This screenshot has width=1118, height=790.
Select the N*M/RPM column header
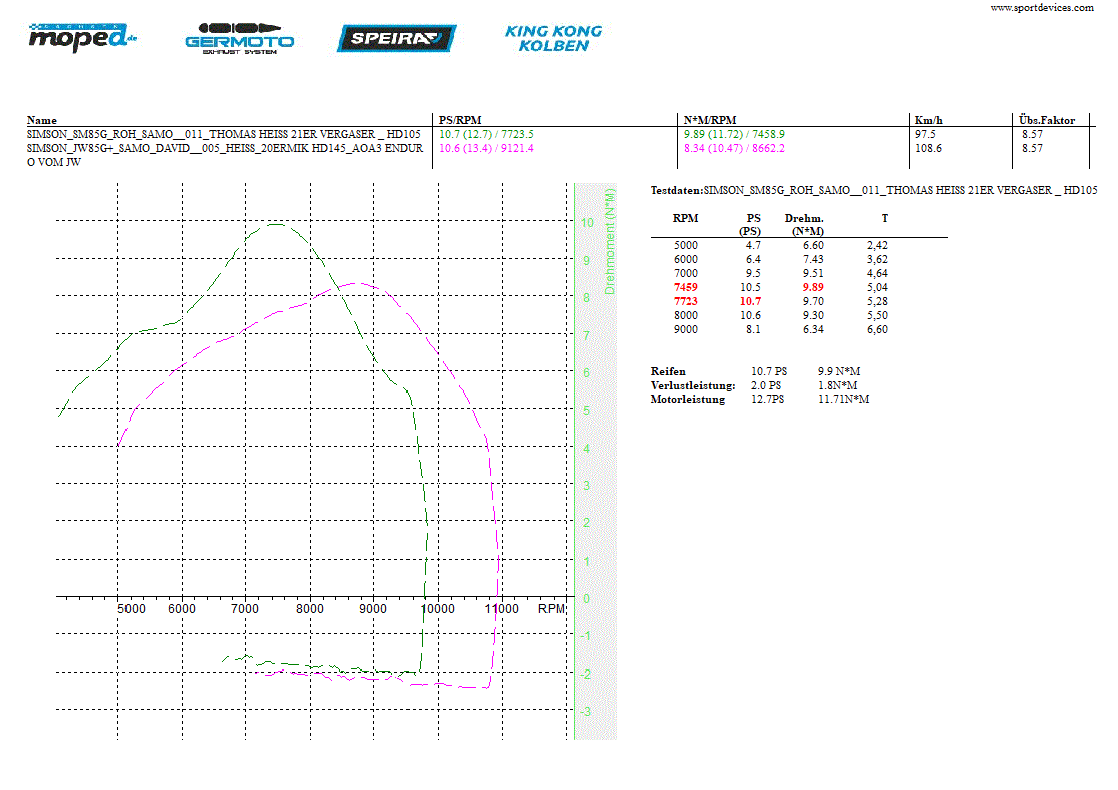click(709, 120)
